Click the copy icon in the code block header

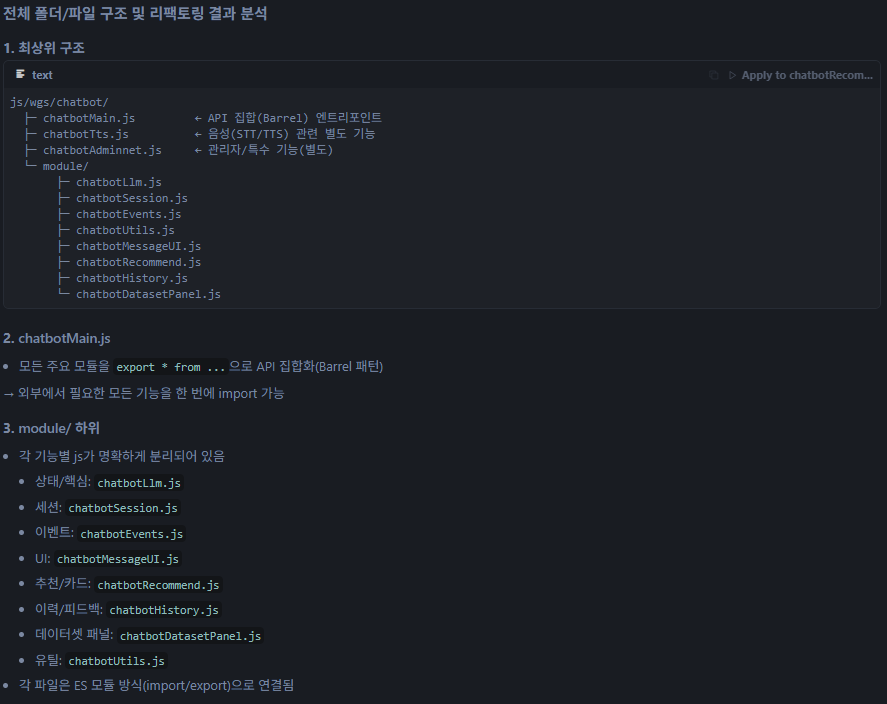(x=713, y=75)
